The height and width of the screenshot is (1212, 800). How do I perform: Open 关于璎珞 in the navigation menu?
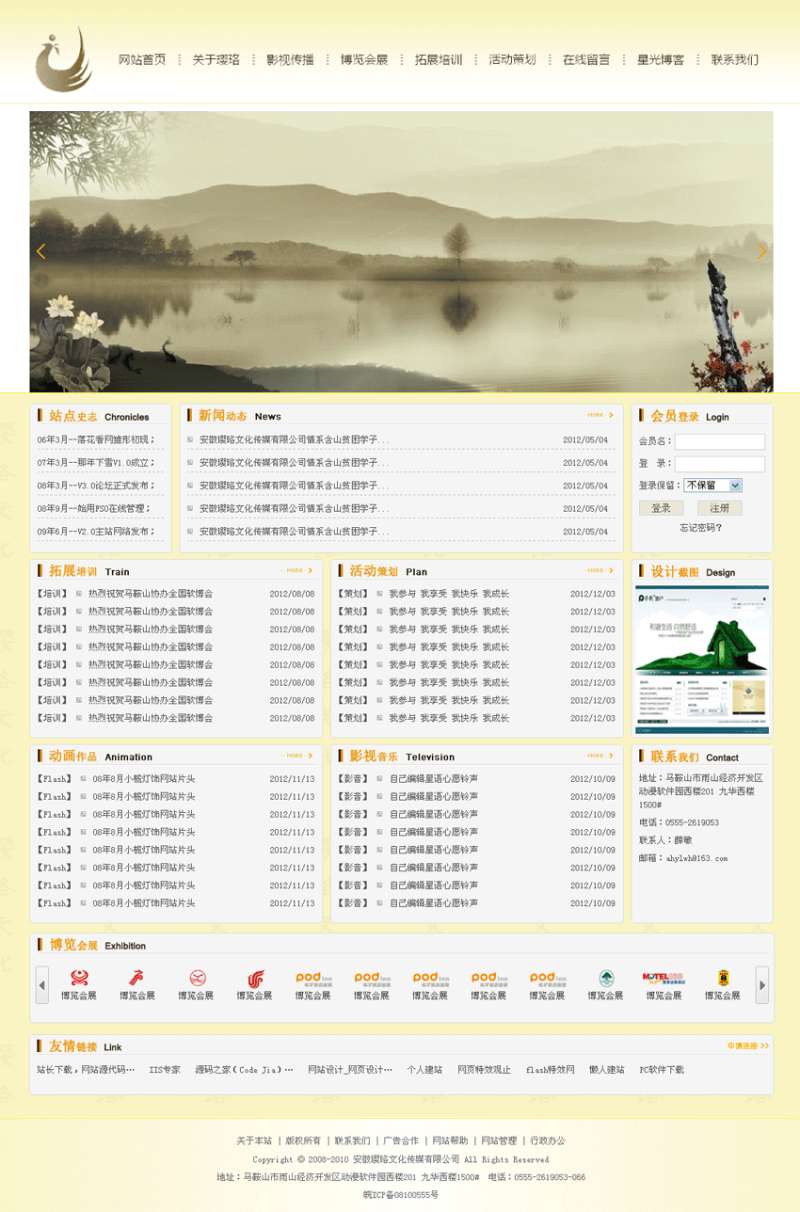pyautogui.click(x=216, y=60)
